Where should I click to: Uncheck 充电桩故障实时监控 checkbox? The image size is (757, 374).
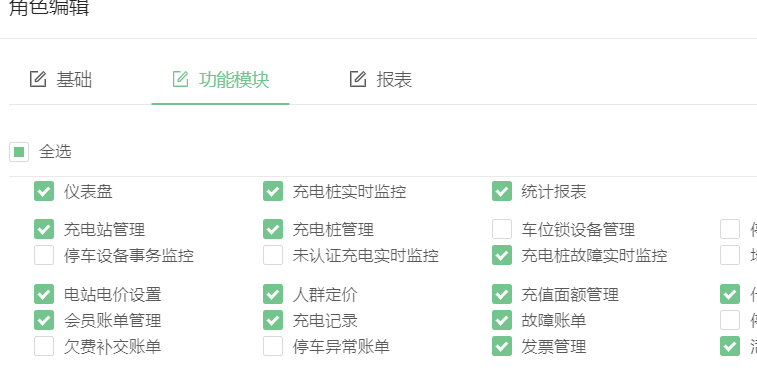pos(502,255)
